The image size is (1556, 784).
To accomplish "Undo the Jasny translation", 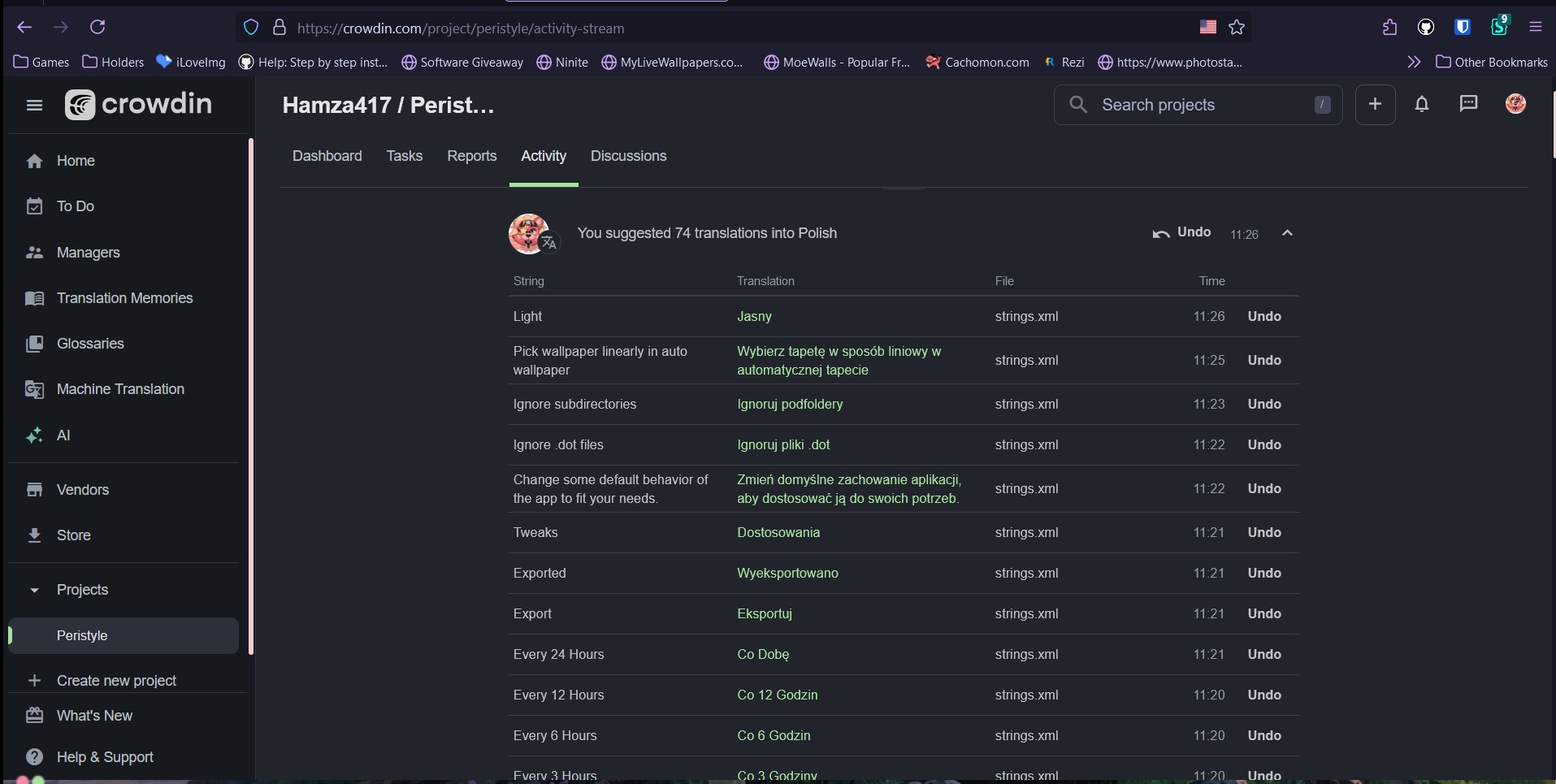I will 1264,316.
